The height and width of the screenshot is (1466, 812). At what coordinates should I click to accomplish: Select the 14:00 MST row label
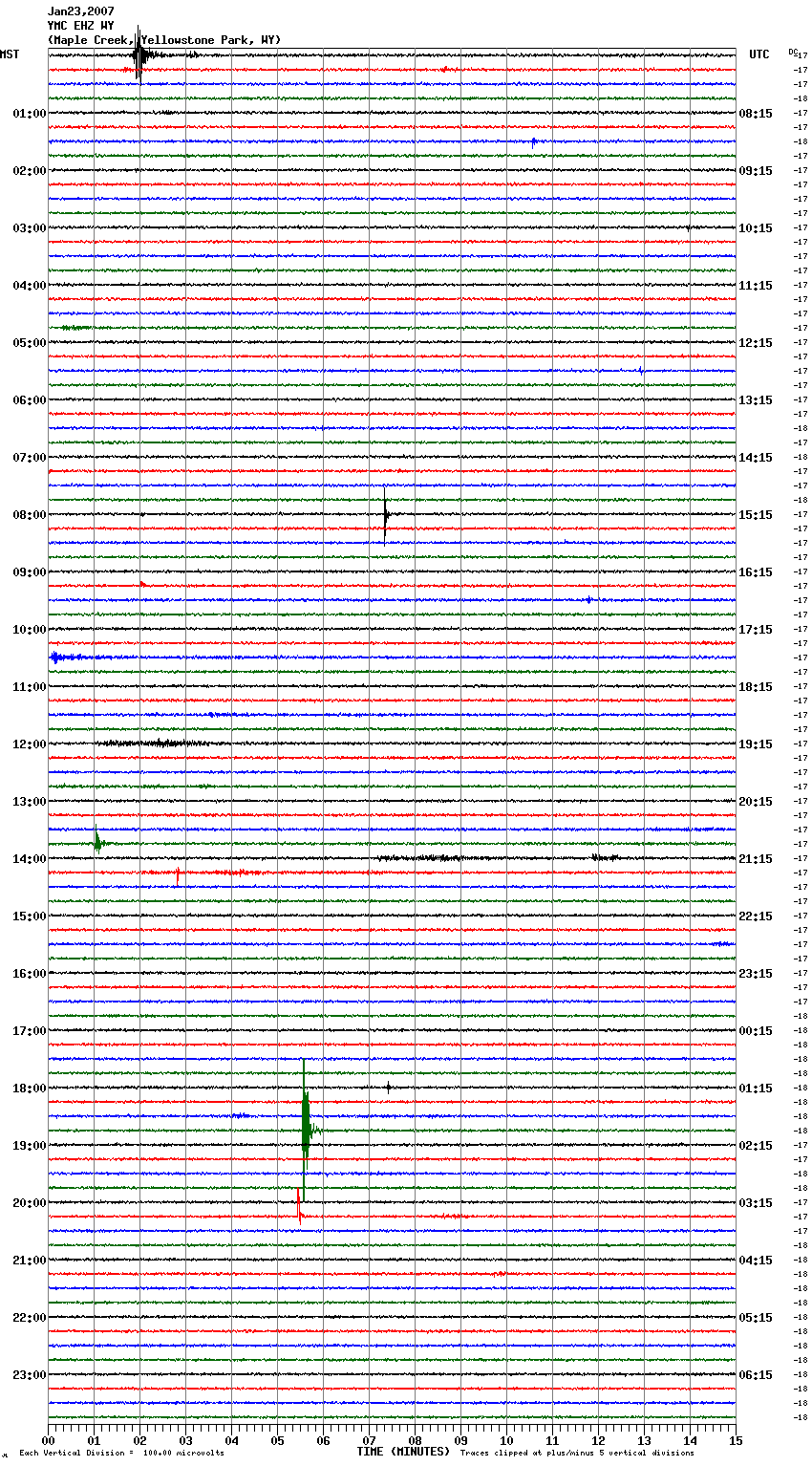point(29,859)
